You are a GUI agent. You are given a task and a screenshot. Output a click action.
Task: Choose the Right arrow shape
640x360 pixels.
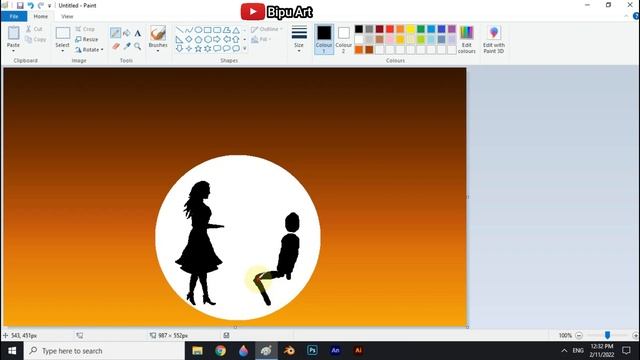pos(217,40)
